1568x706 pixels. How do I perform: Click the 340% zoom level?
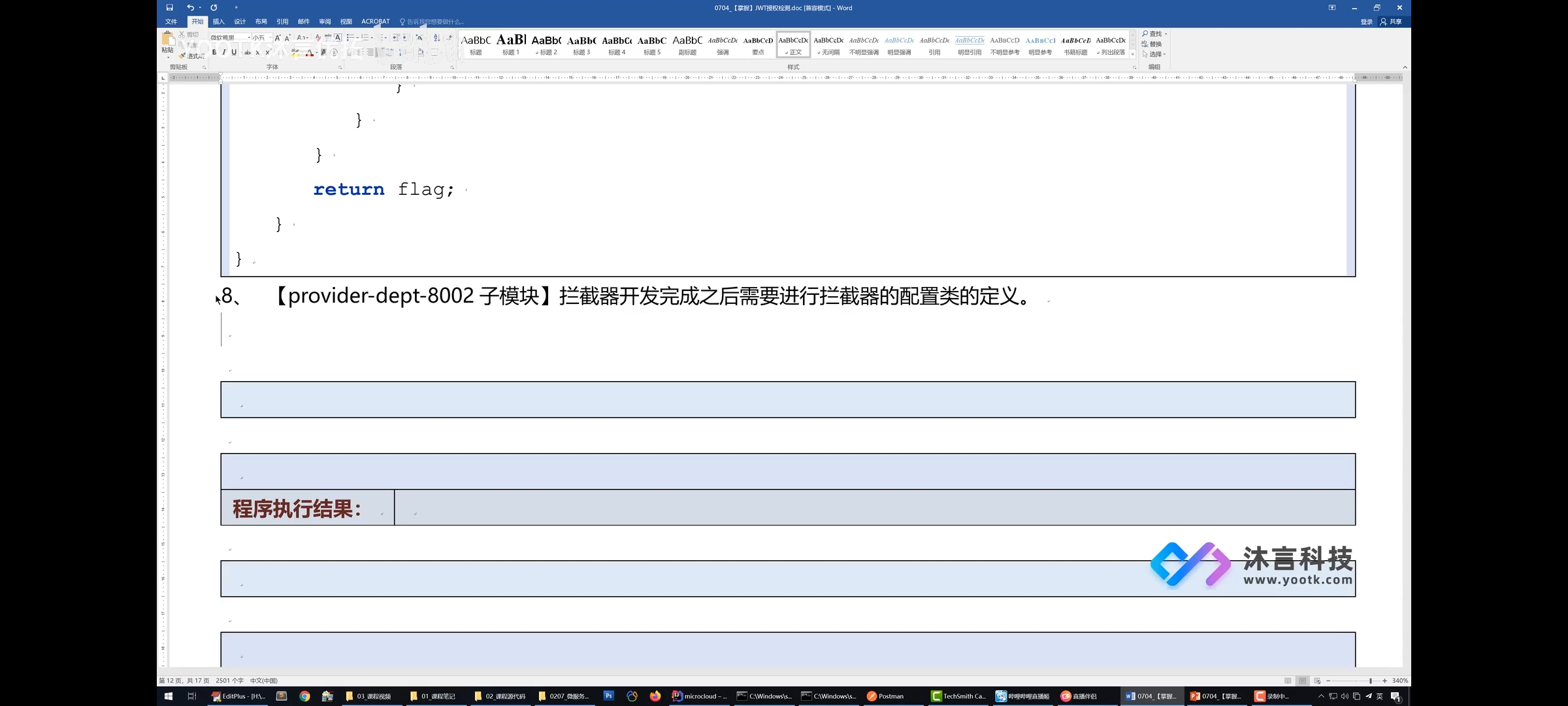pos(1400,681)
